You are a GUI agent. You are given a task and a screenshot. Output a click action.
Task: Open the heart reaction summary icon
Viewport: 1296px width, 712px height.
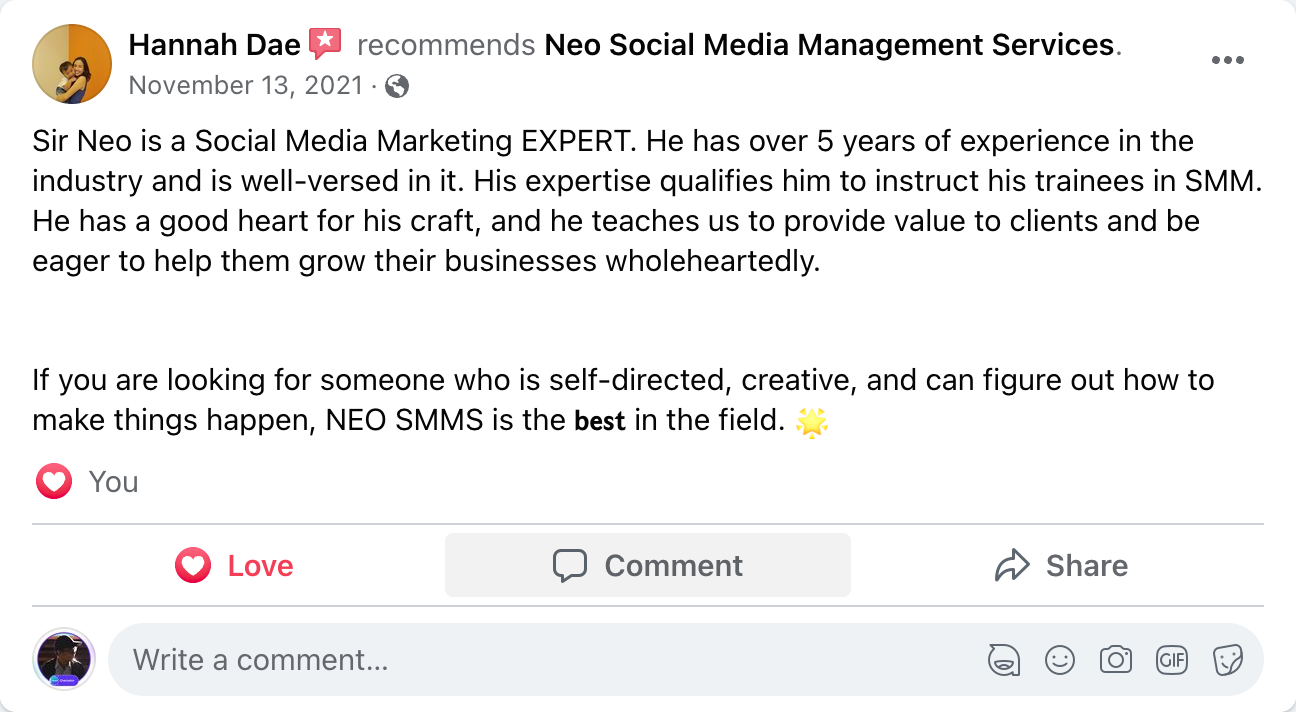53,483
